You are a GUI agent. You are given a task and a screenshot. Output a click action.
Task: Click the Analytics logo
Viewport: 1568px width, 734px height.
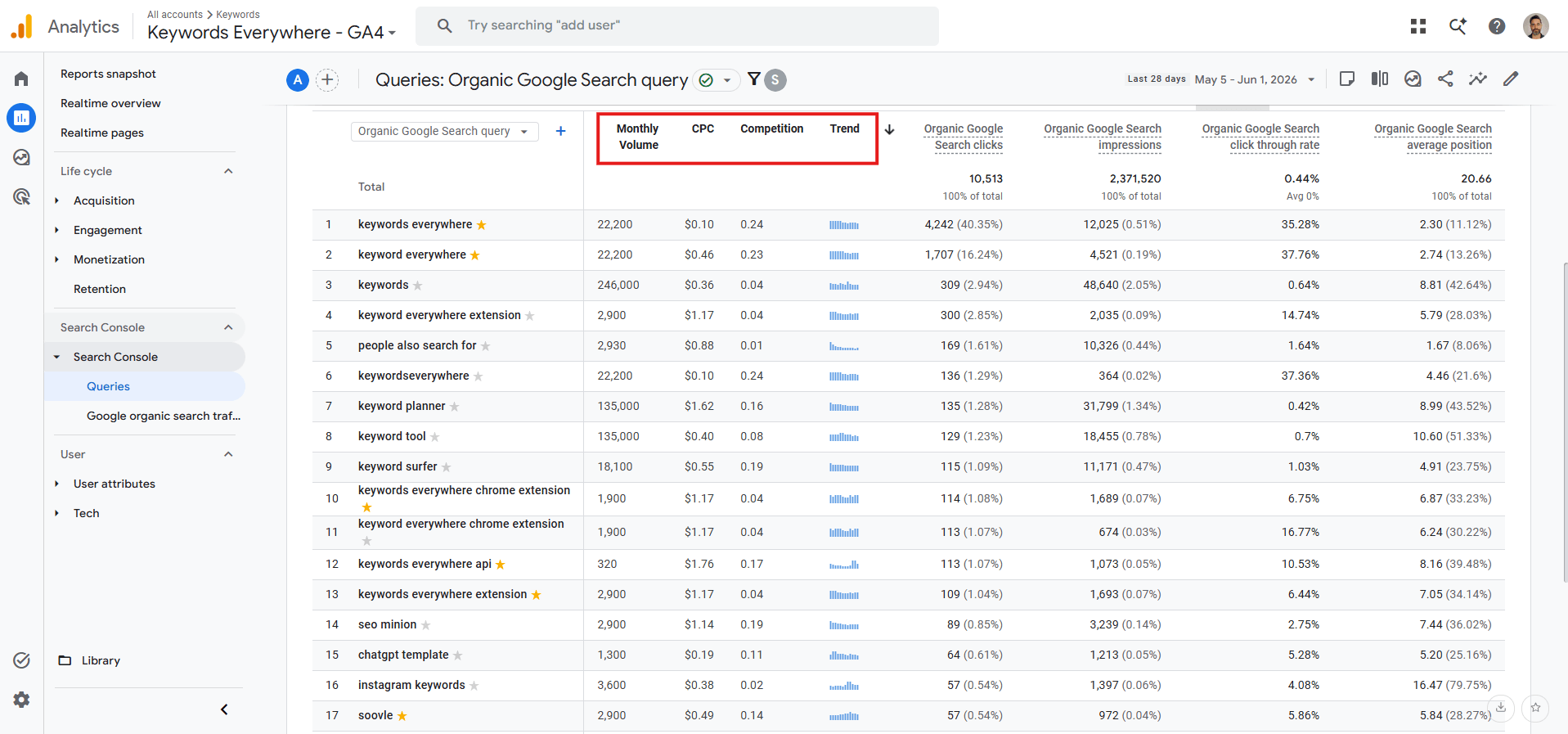pyautogui.click(x=21, y=26)
